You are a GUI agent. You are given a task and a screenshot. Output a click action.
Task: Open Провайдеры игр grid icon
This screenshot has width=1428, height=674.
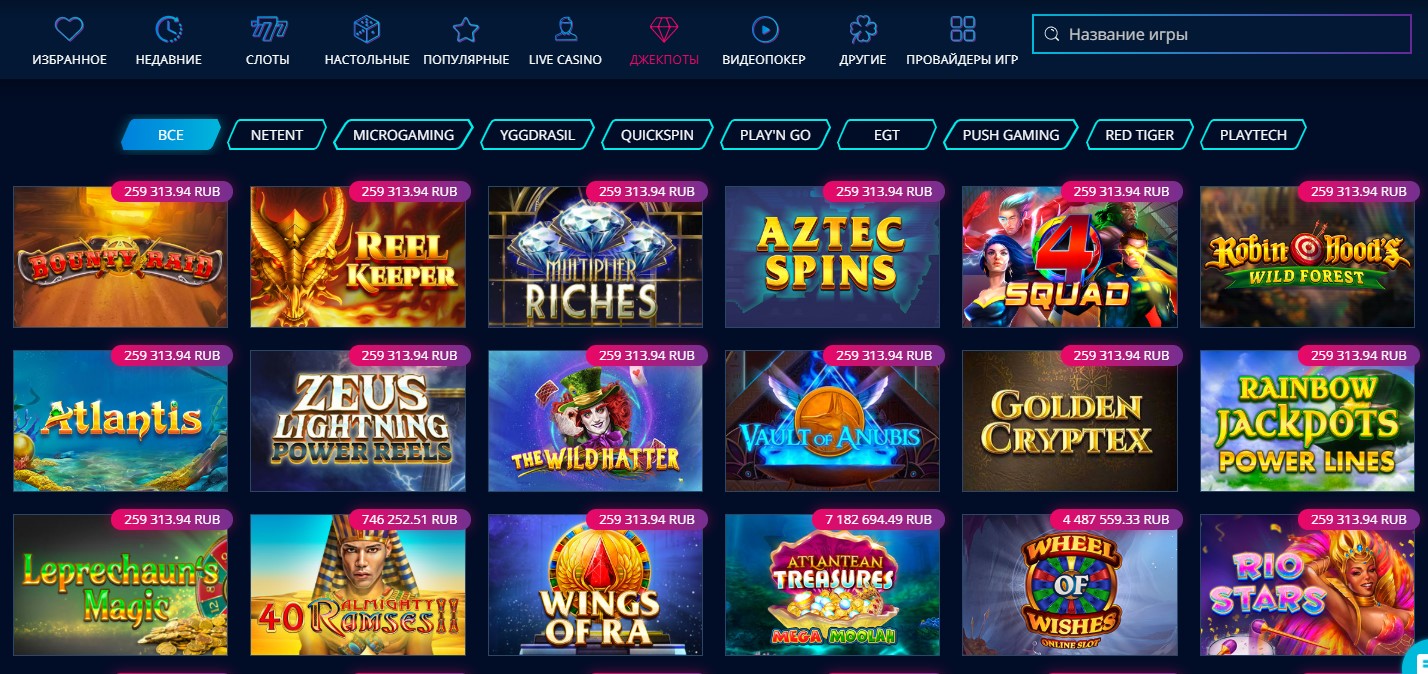962,28
